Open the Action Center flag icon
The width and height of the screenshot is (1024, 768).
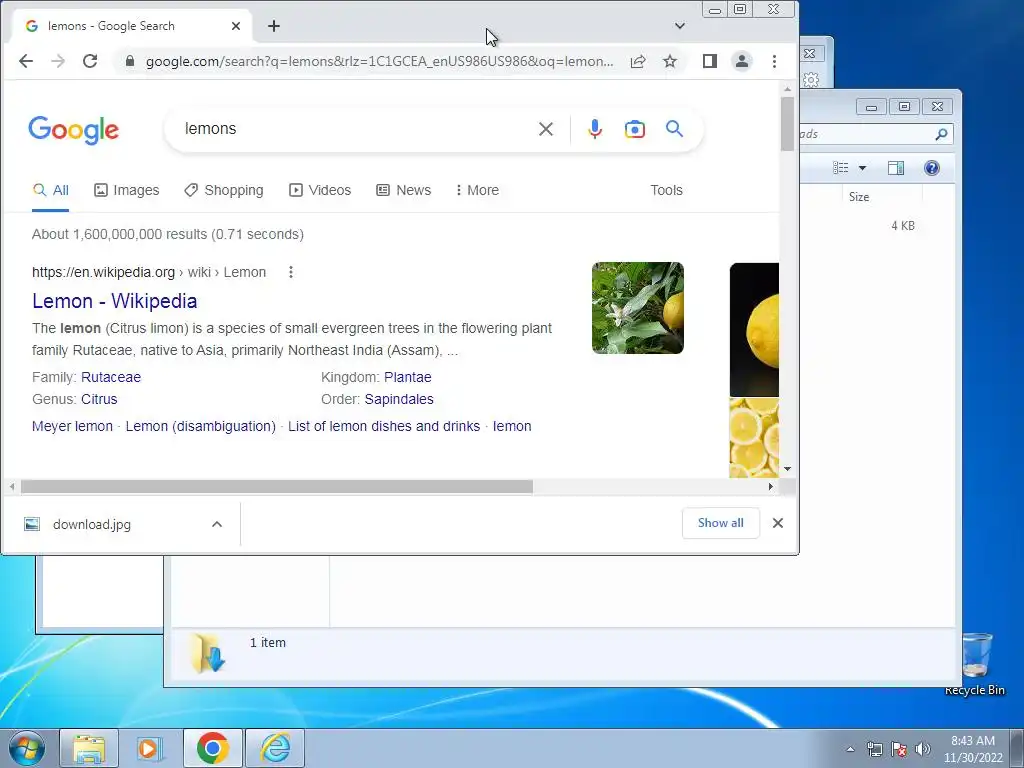(899, 749)
